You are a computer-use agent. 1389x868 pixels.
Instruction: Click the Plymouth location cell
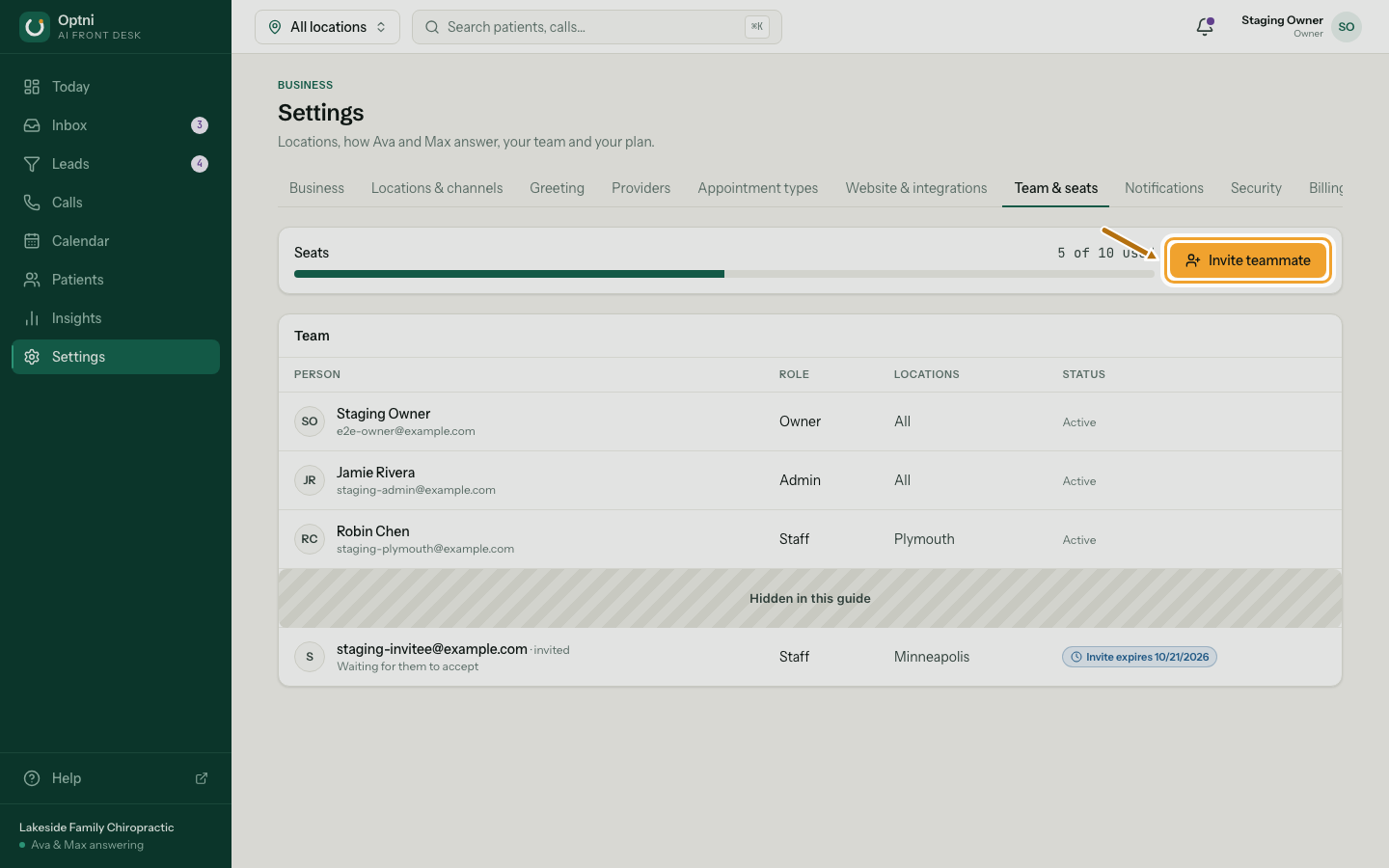(924, 539)
